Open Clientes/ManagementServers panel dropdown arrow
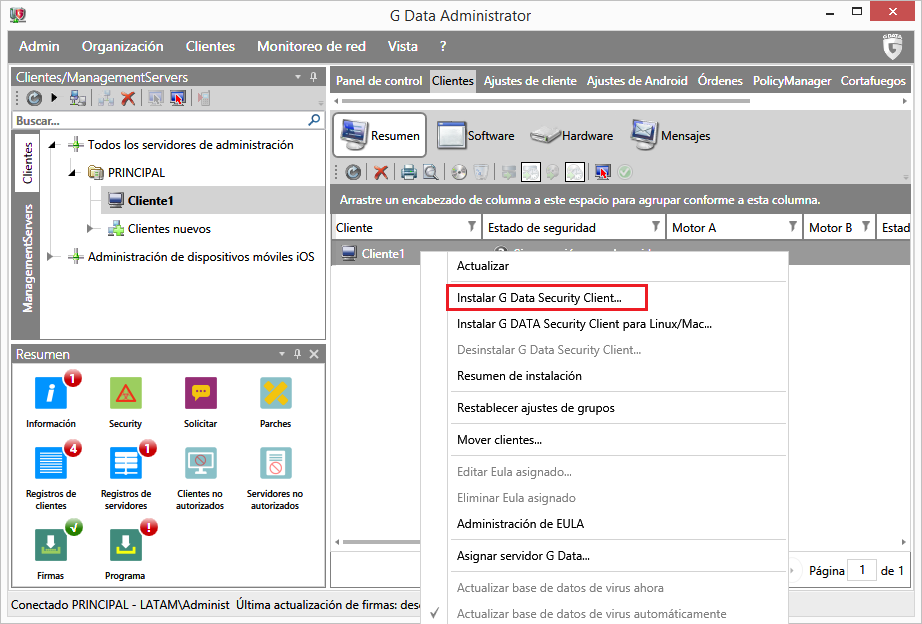Screen dimensions: 922x624 [298, 77]
